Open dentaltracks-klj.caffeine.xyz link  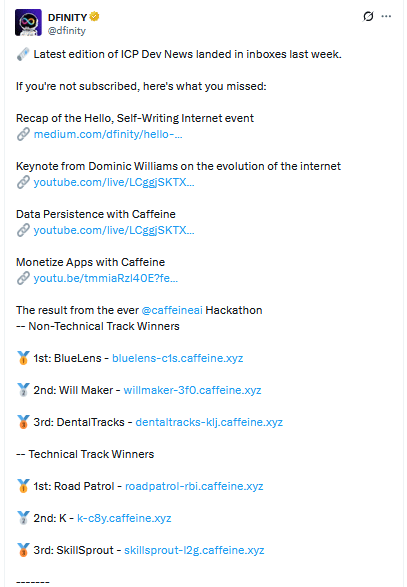pos(209,422)
